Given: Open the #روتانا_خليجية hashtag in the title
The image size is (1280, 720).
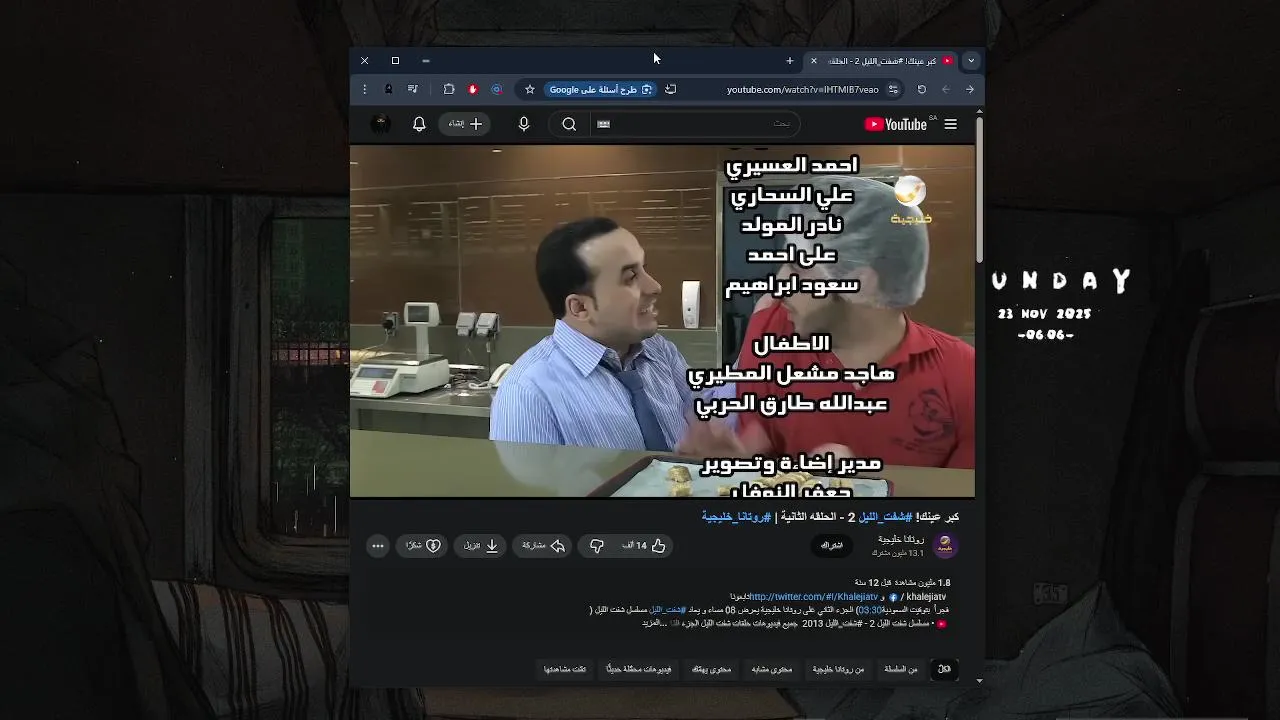Looking at the screenshot, I should click(x=736, y=517).
